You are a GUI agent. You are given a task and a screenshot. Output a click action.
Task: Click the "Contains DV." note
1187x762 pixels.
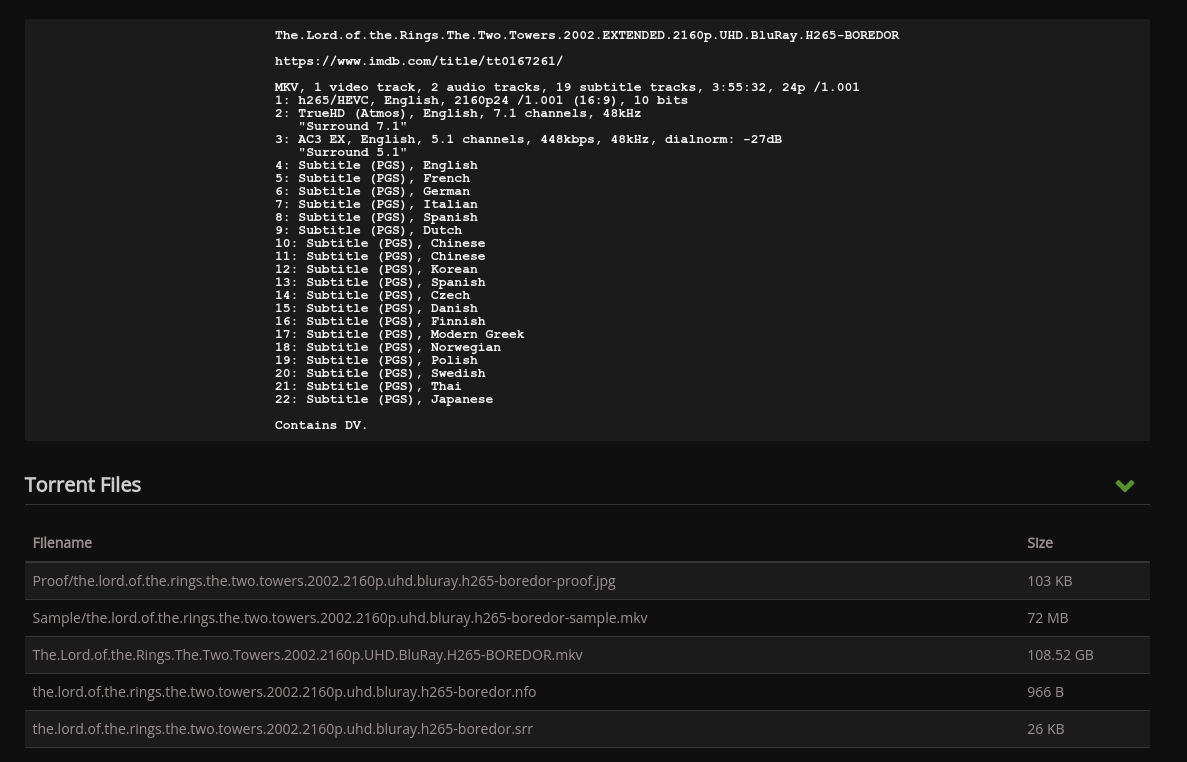pos(321,425)
